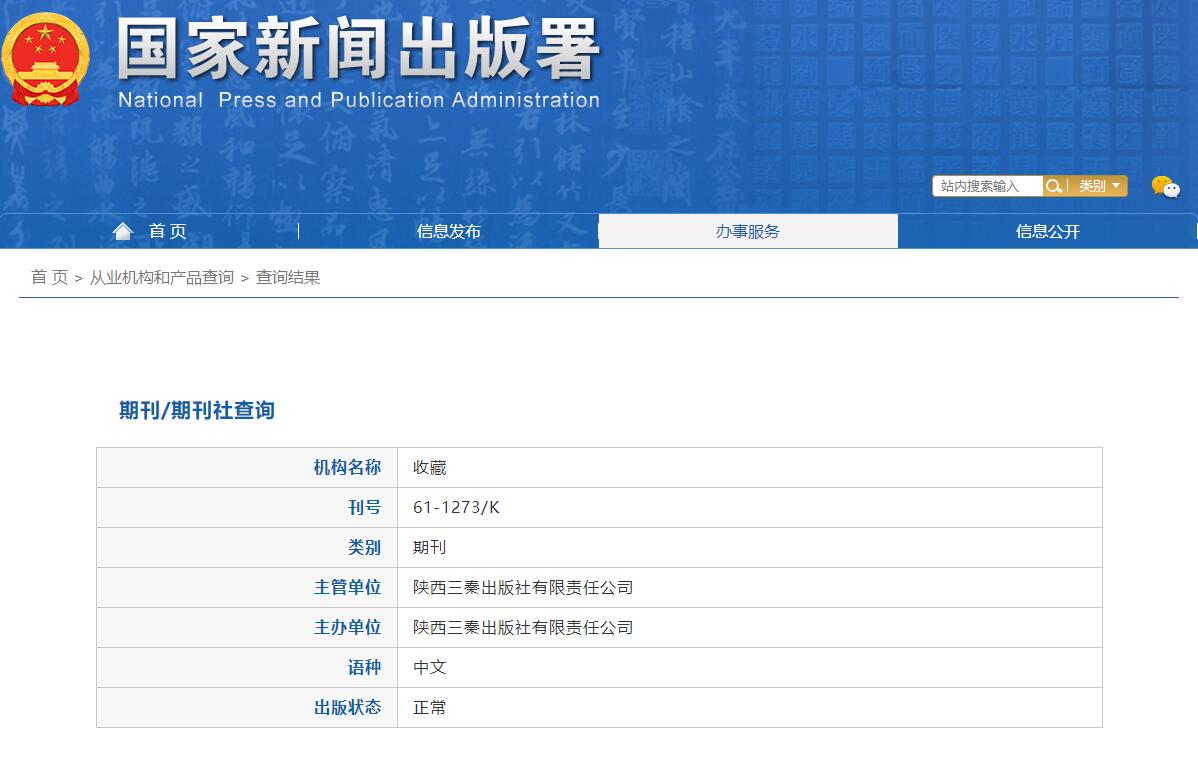Select the magnifier to submit a search
The width and height of the screenshot is (1198, 772).
click(1054, 186)
